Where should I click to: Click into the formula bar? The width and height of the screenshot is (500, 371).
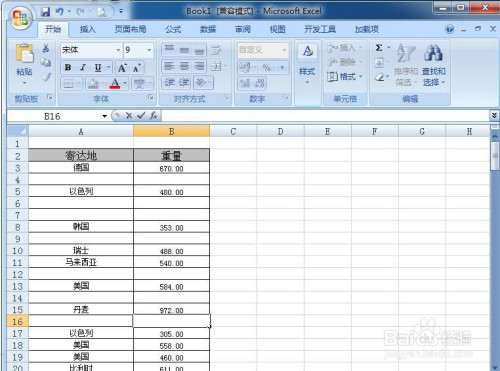(325, 116)
